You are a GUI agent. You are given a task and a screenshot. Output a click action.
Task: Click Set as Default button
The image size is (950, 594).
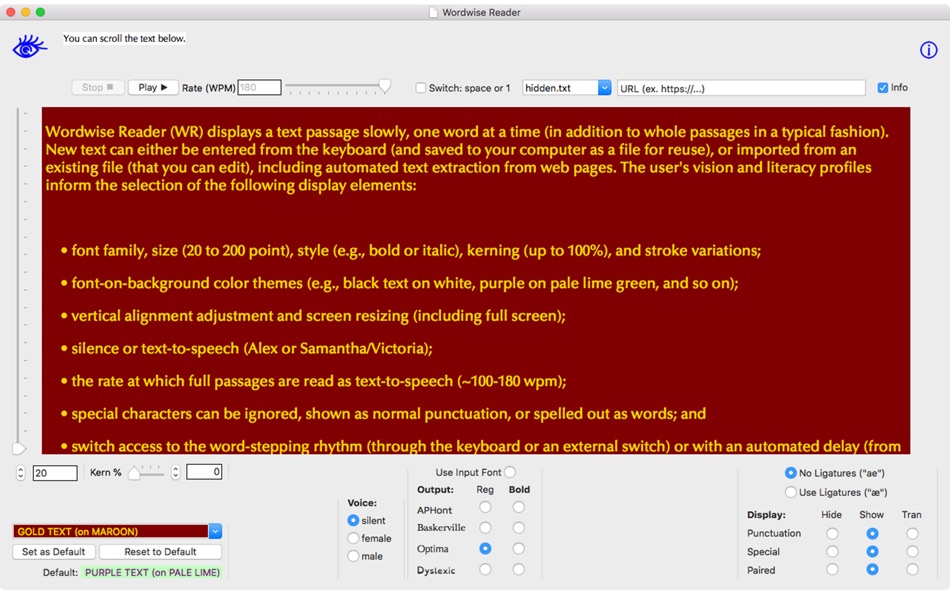(x=53, y=552)
